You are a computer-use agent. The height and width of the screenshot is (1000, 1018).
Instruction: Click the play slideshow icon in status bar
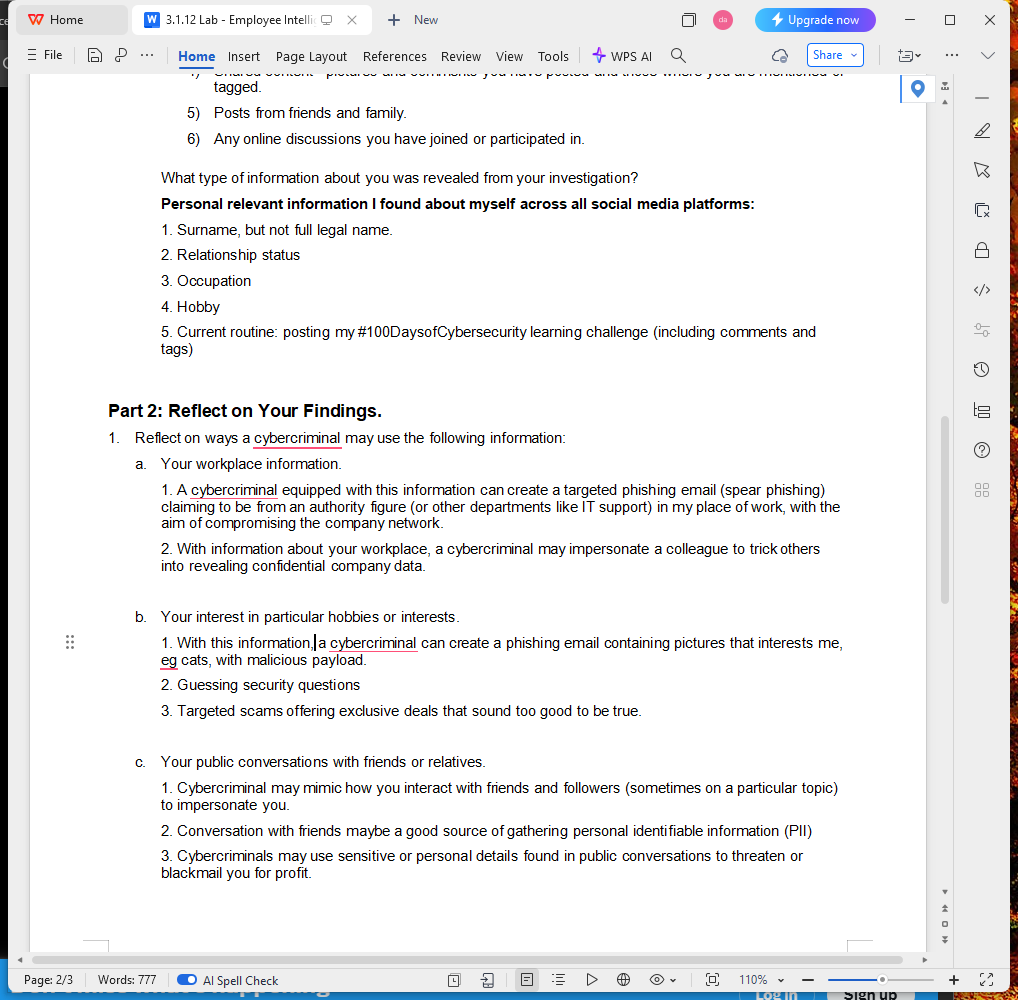591,980
